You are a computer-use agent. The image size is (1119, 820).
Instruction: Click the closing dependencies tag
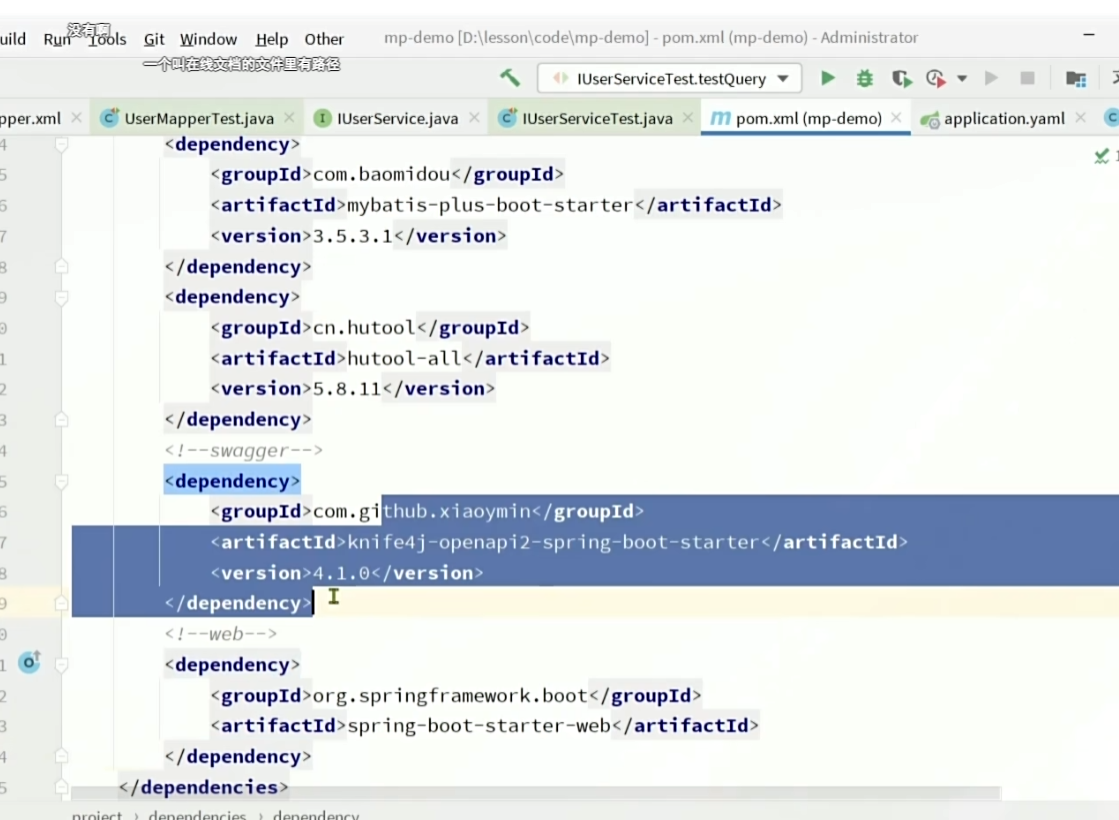203,788
